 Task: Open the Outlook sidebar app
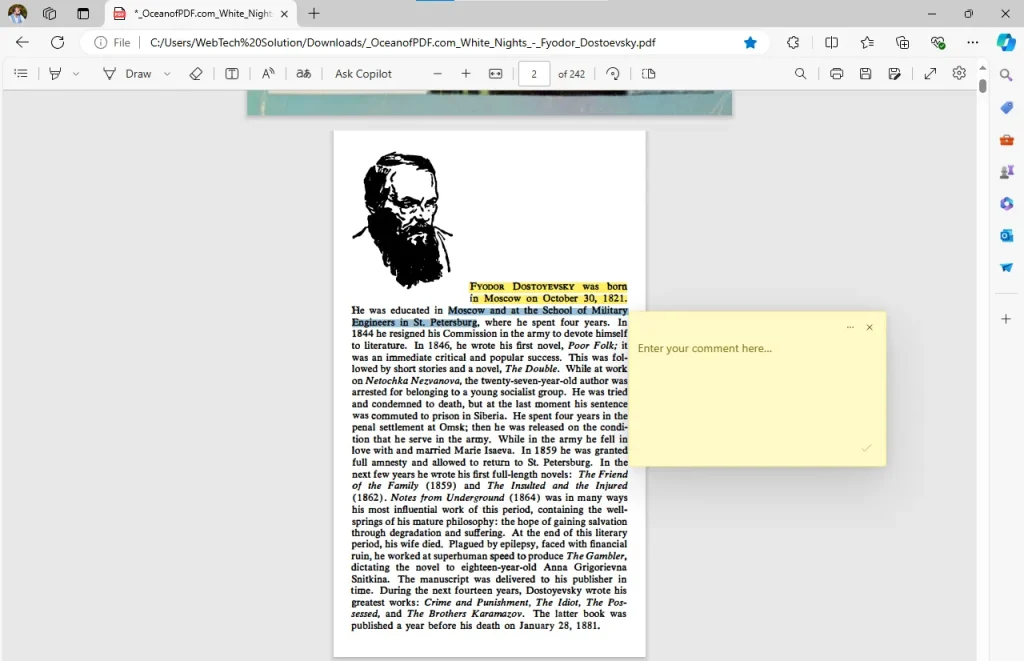[1006, 235]
